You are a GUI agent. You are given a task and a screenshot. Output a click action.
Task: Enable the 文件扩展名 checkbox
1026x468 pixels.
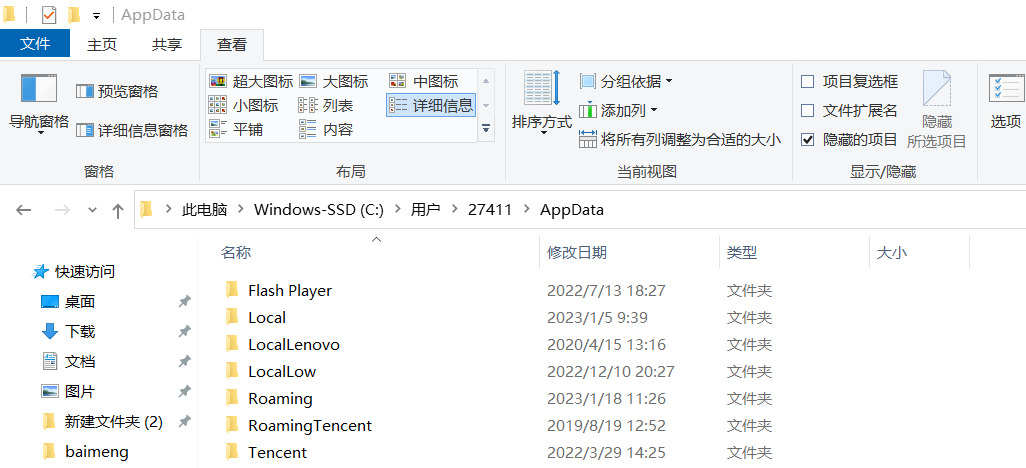pos(807,111)
